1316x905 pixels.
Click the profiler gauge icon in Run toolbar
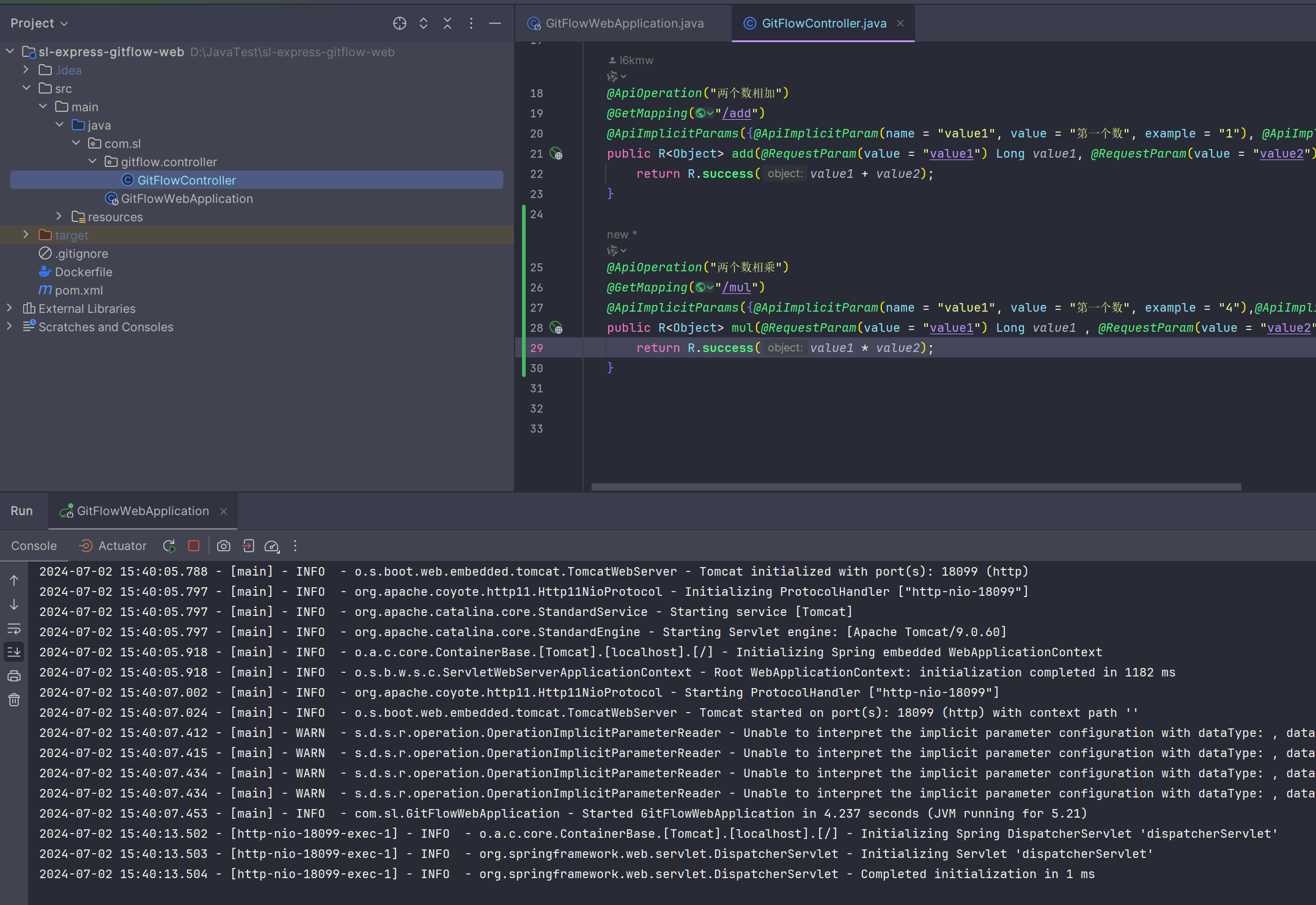(272, 546)
